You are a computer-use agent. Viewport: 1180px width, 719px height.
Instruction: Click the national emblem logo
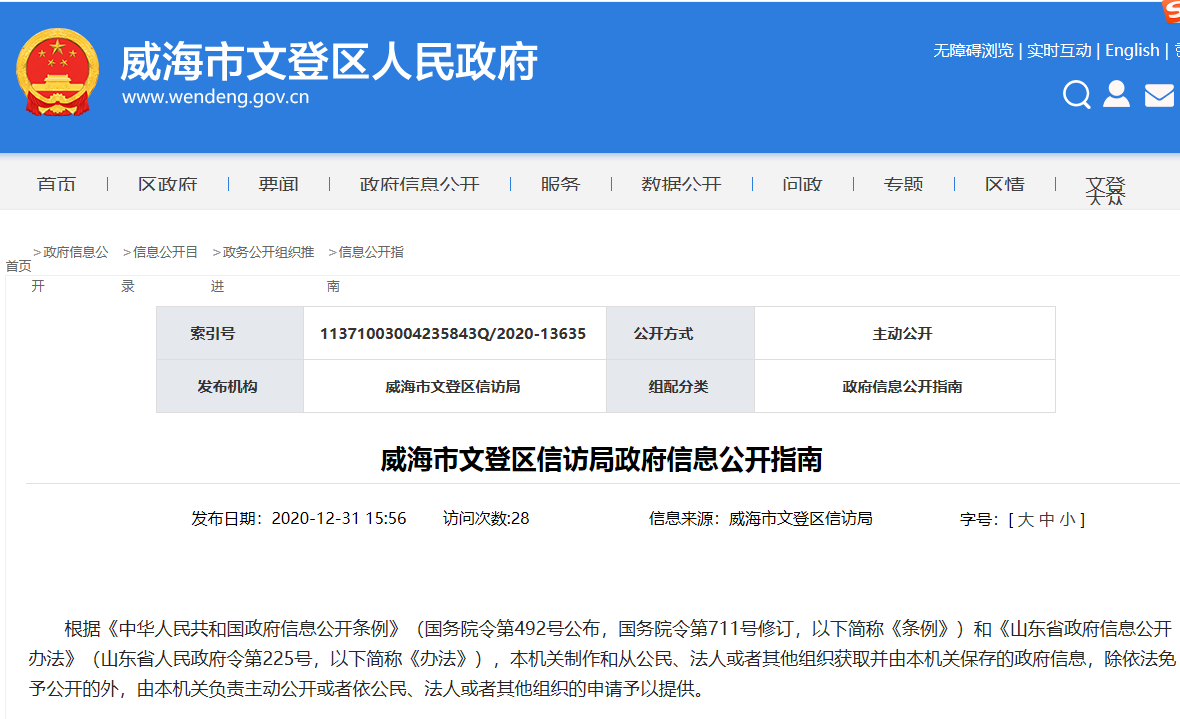(x=57, y=73)
